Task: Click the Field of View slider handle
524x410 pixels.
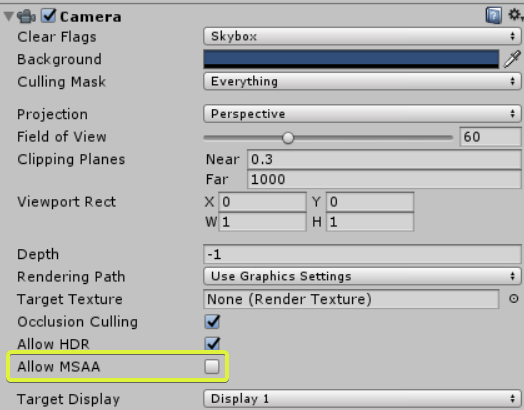Action: click(x=288, y=137)
